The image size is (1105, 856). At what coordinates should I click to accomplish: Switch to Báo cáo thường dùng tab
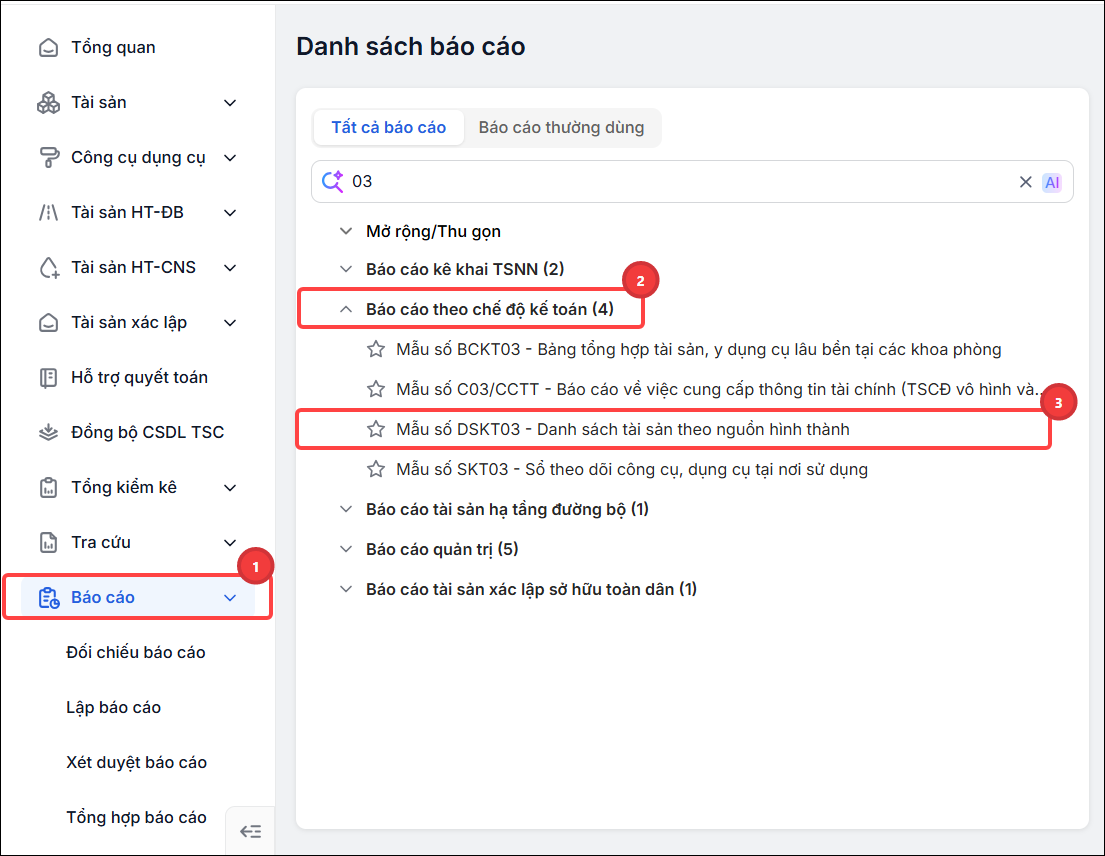(x=561, y=128)
